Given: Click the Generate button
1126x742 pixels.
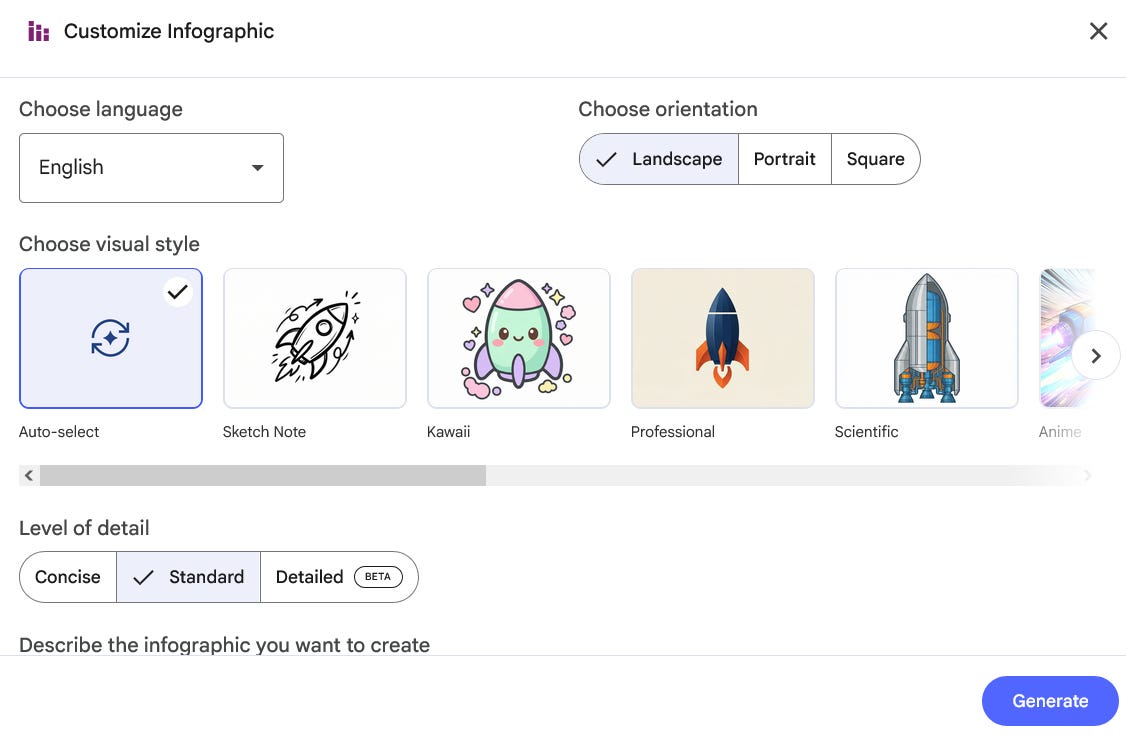Looking at the screenshot, I should pos(1050,701).
